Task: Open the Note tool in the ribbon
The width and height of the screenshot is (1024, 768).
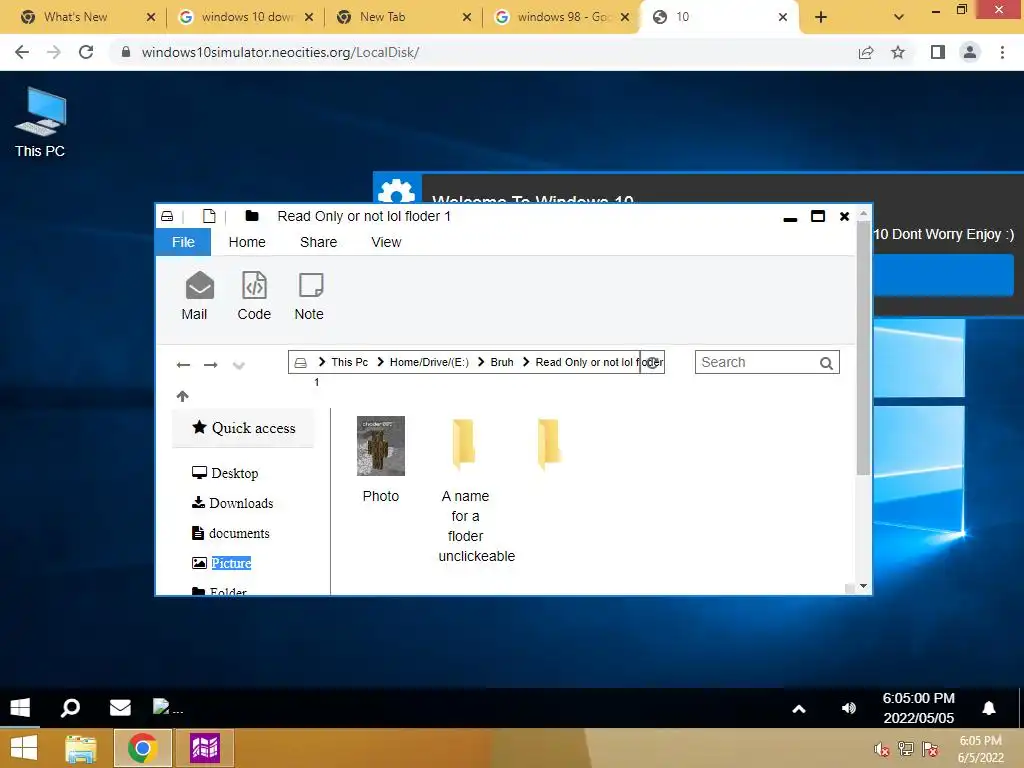Action: click(311, 285)
